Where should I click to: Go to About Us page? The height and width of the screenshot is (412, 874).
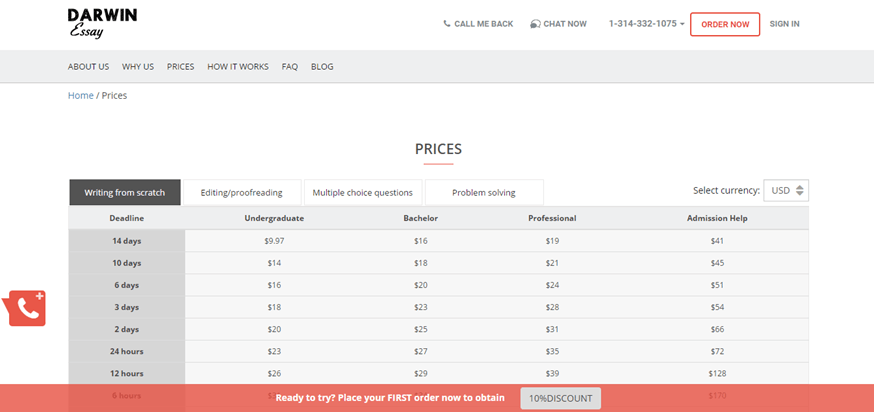pyautogui.click(x=89, y=66)
